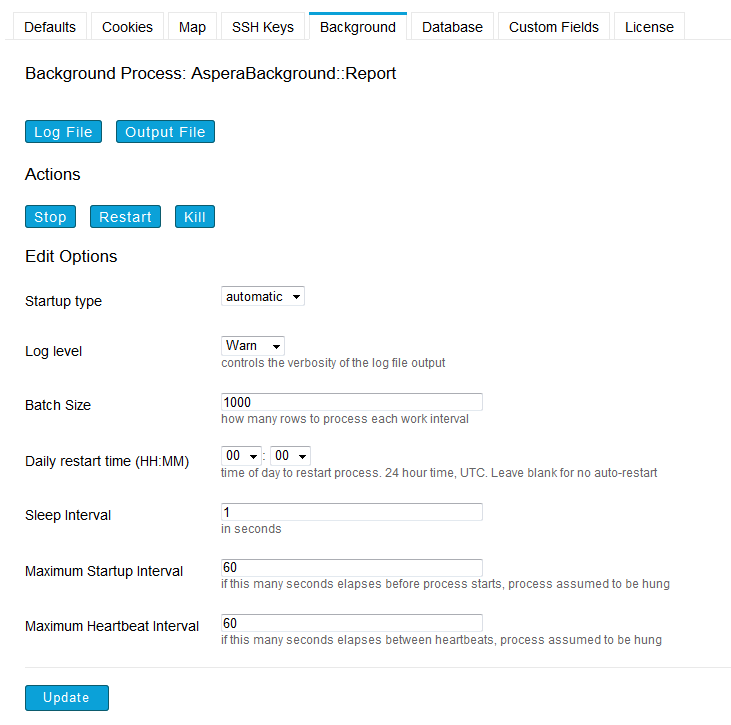
Task: Kill the background process
Action: tap(195, 216)
